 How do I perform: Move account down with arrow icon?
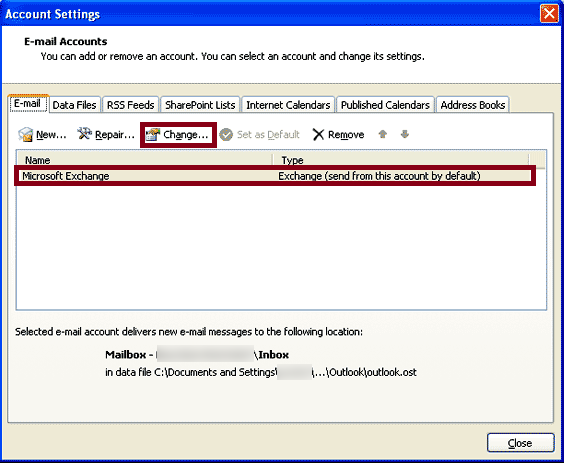click(405, 134)
